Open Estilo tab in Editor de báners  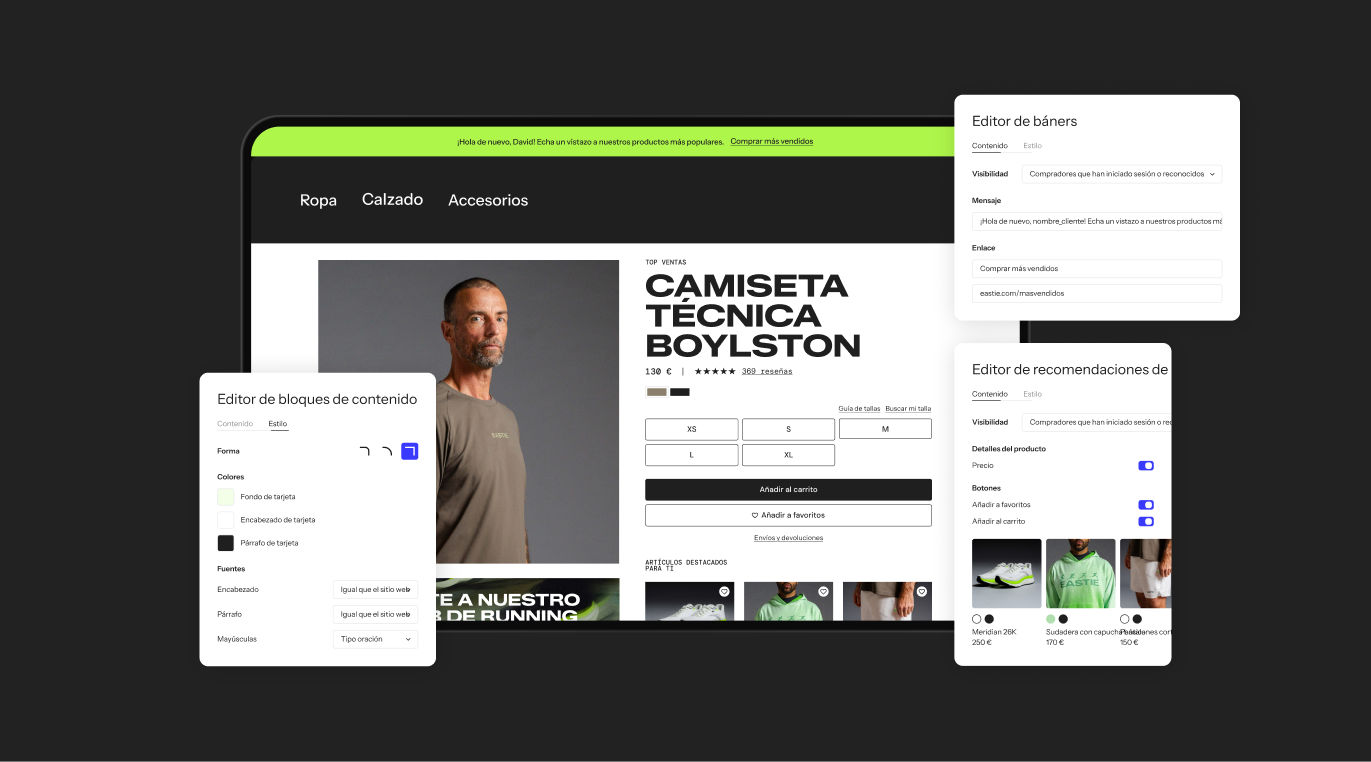coord(1032,146)
